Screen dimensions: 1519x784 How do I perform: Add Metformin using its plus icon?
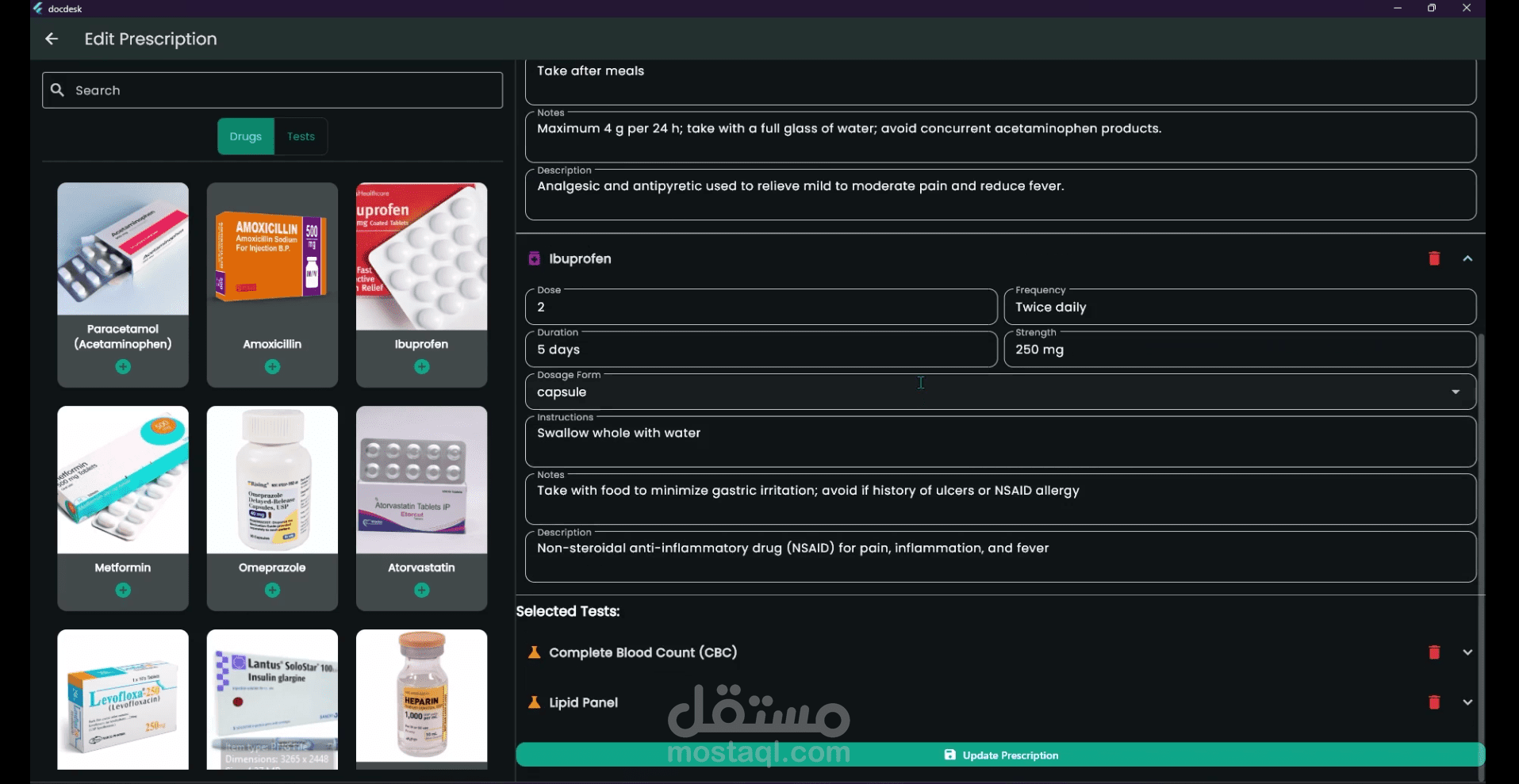pos(123,591)
